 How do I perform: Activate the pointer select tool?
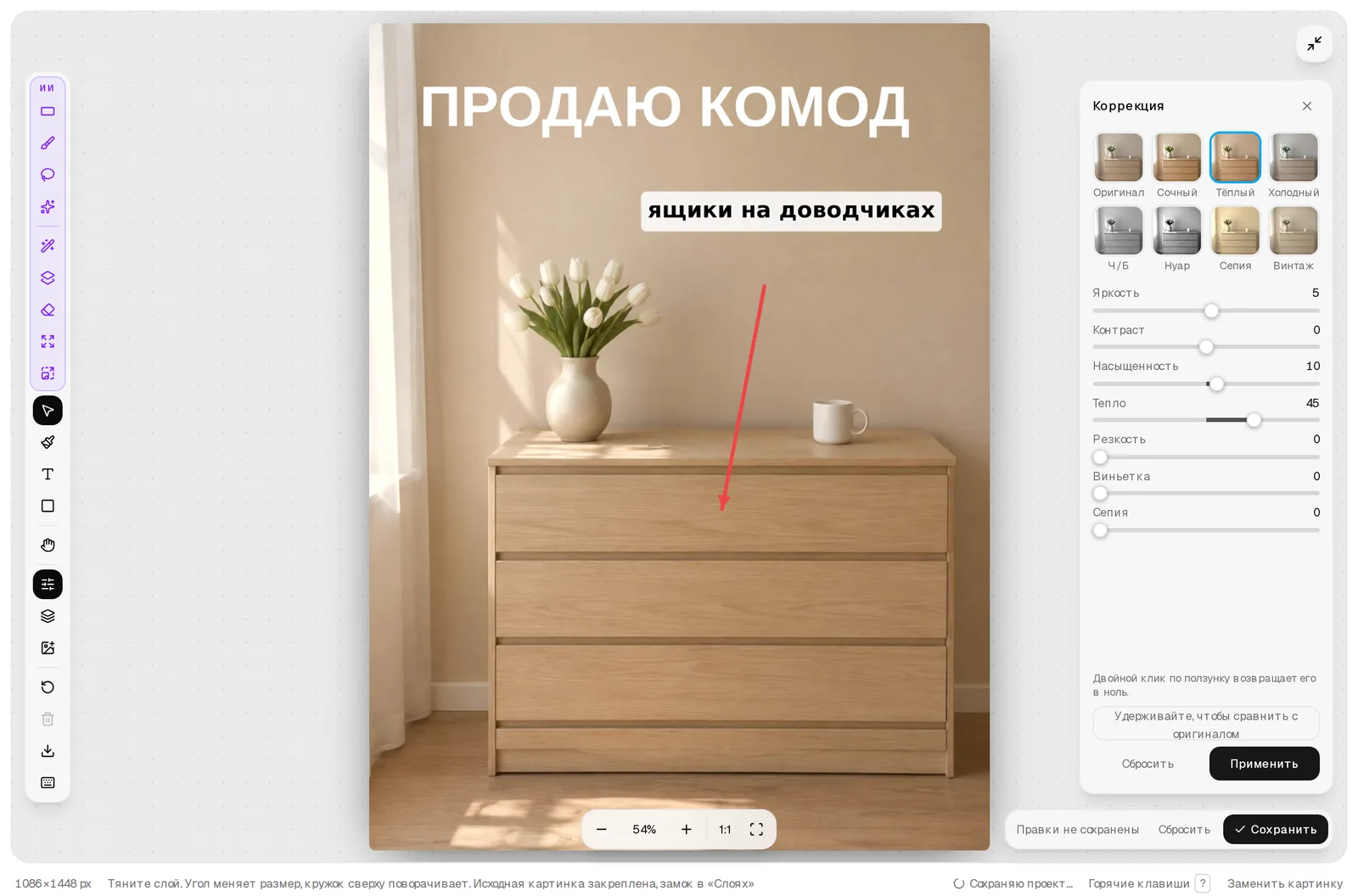point(48,411)
